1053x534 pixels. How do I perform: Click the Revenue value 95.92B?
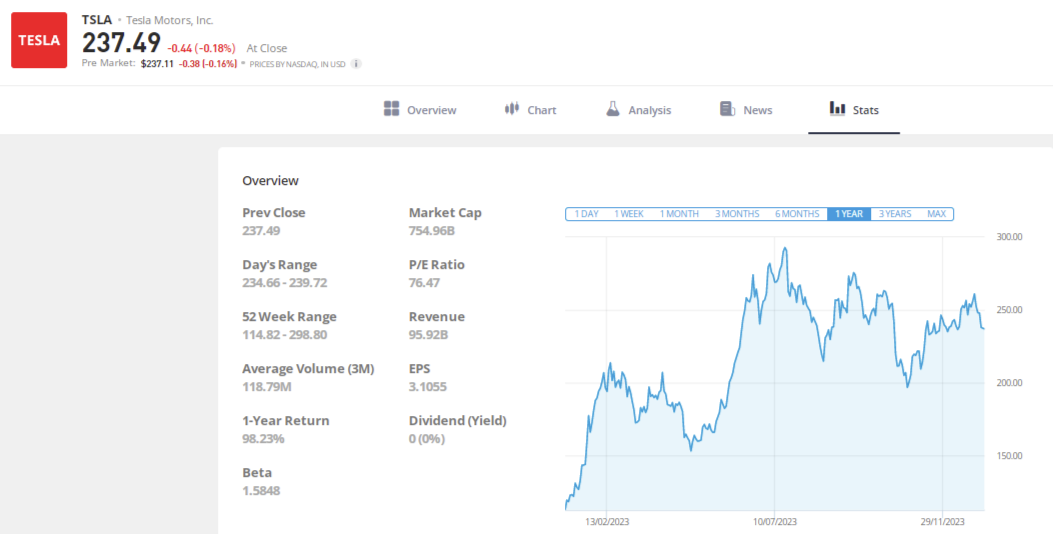[x=428, y=335]
